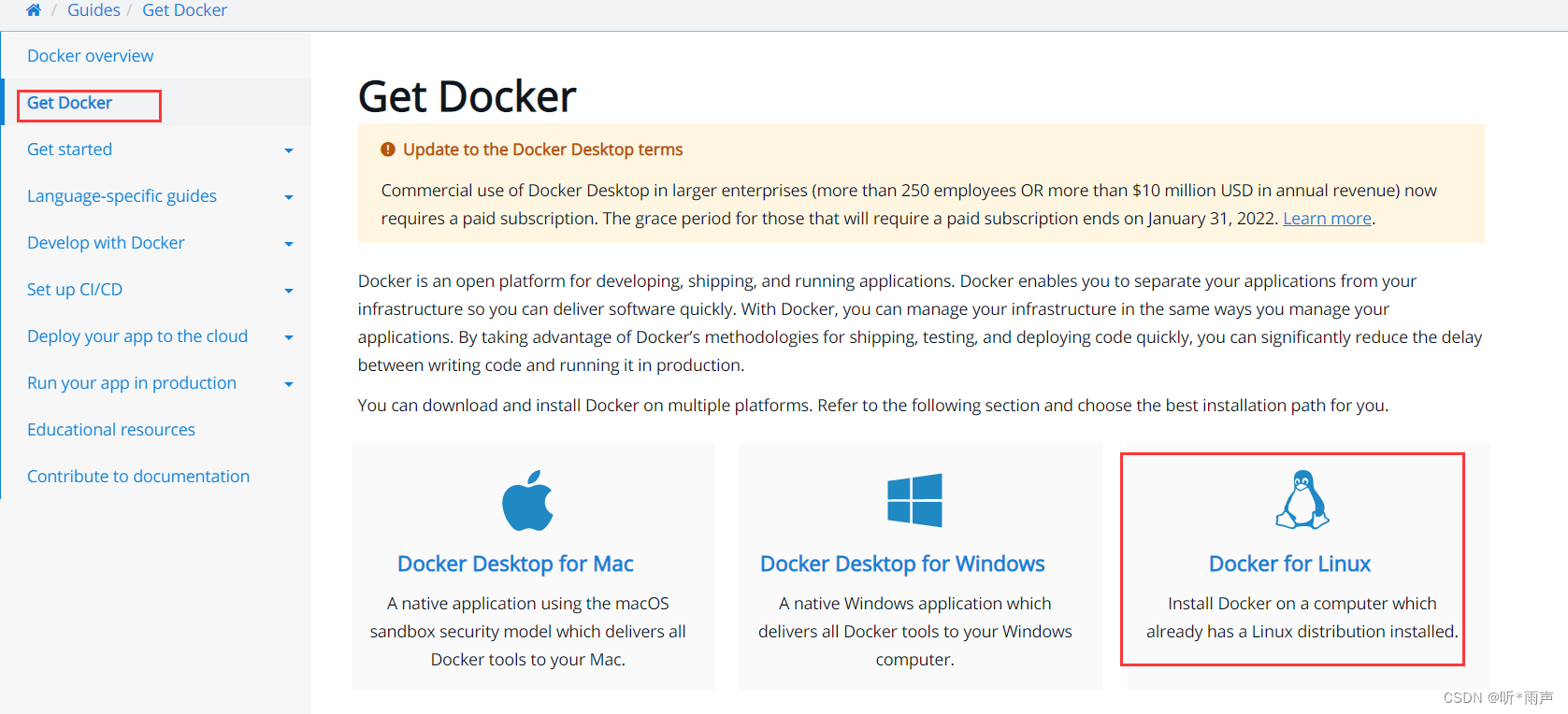
Task: Follow the Learn more link
Action: pyautogui.click(x=1327, y=219)
